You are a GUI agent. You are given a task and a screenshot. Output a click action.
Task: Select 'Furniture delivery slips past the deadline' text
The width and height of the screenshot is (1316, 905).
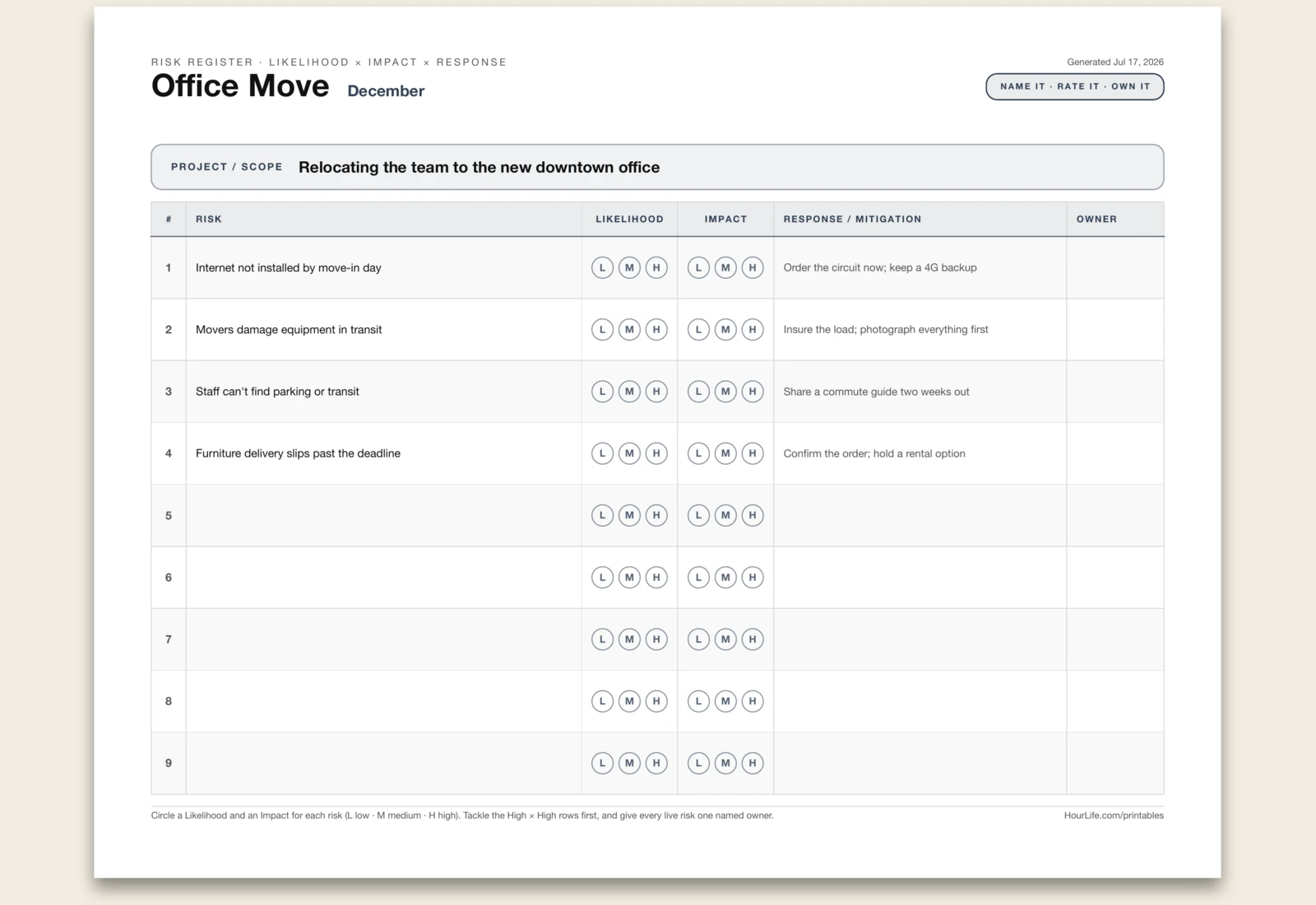pos(298,453)
